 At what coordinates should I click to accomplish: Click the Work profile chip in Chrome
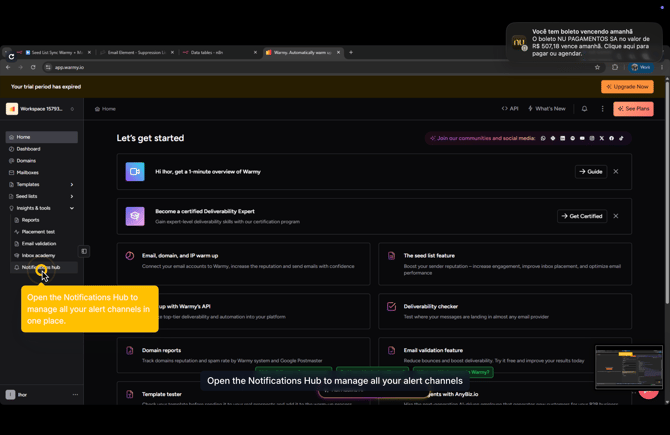click(x=641, y=67)
